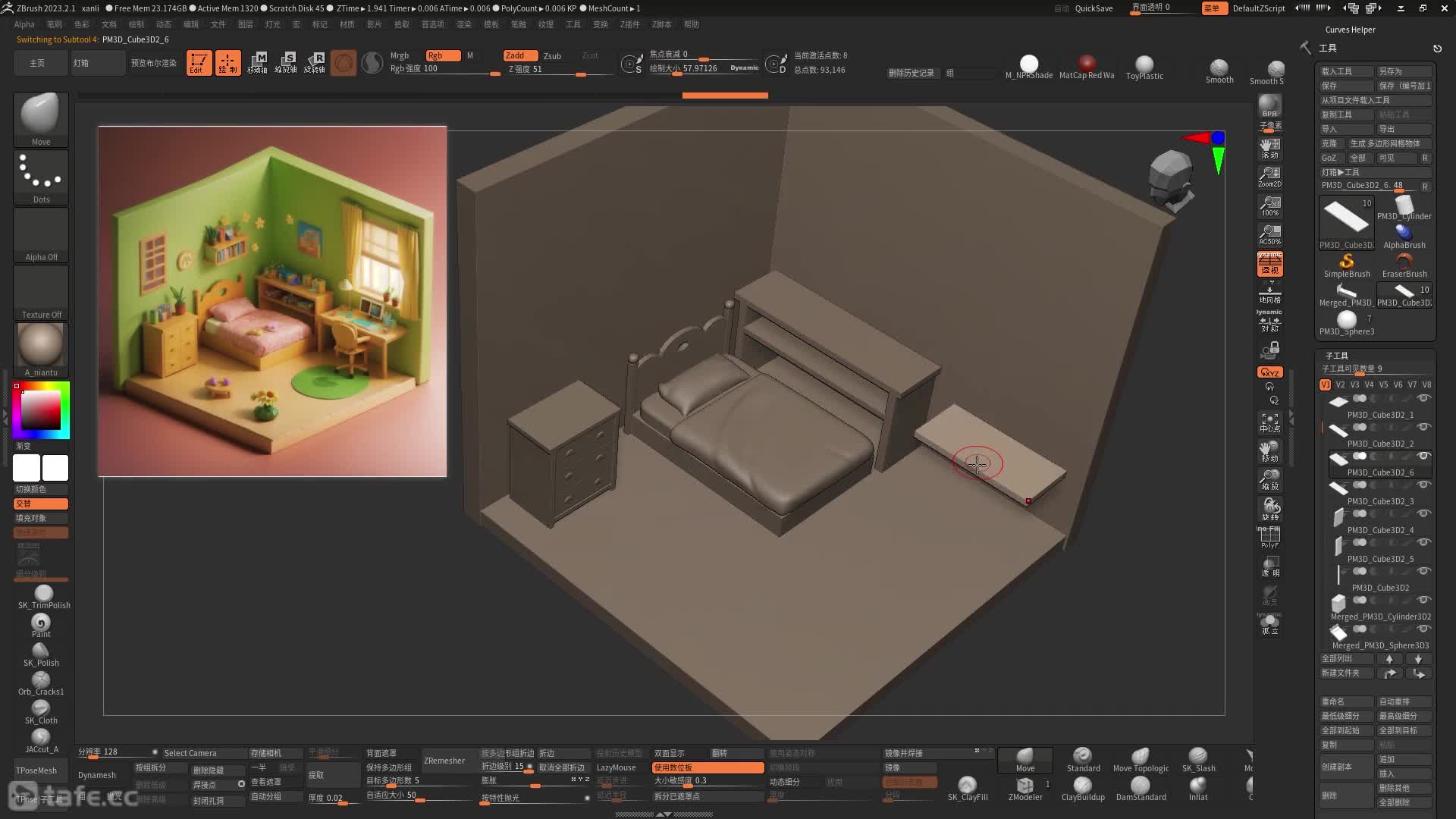This screenshot has width=1456, height=819.
Task: Adjust the Z强度 intensity slider
Action: pos(557,69)
